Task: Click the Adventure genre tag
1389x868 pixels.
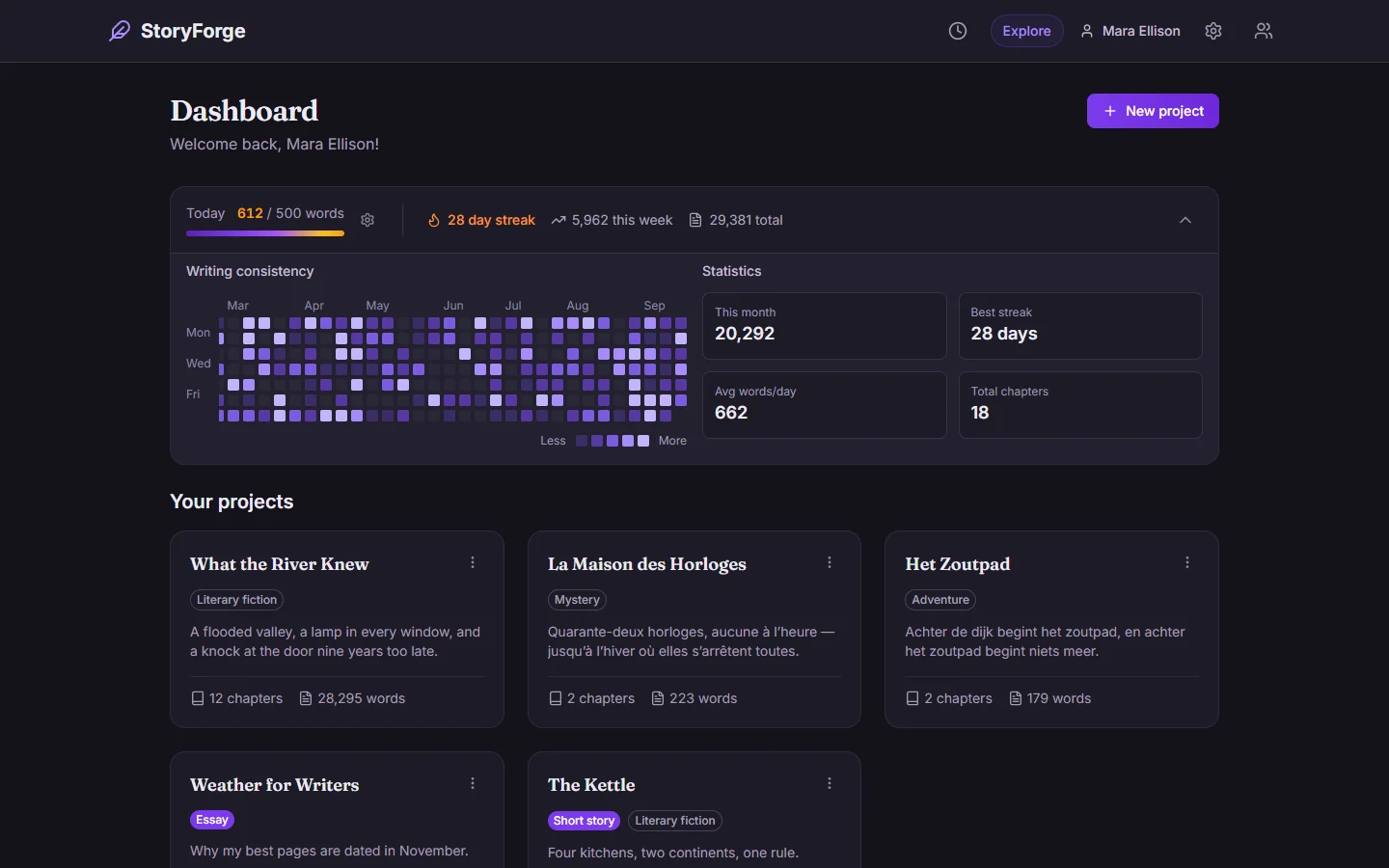Action: pos(940,600)
